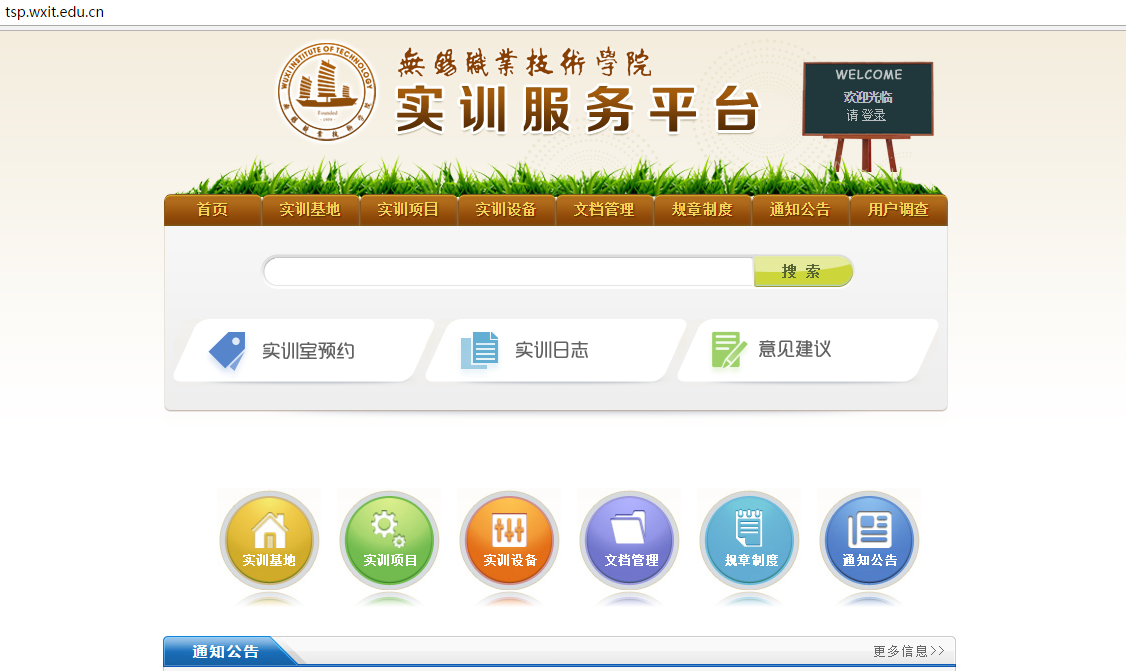The width and height of the screenshot is (1126, 671).
Task: Select 用户调查 in the navigation bar
Action: coord(898,210)
